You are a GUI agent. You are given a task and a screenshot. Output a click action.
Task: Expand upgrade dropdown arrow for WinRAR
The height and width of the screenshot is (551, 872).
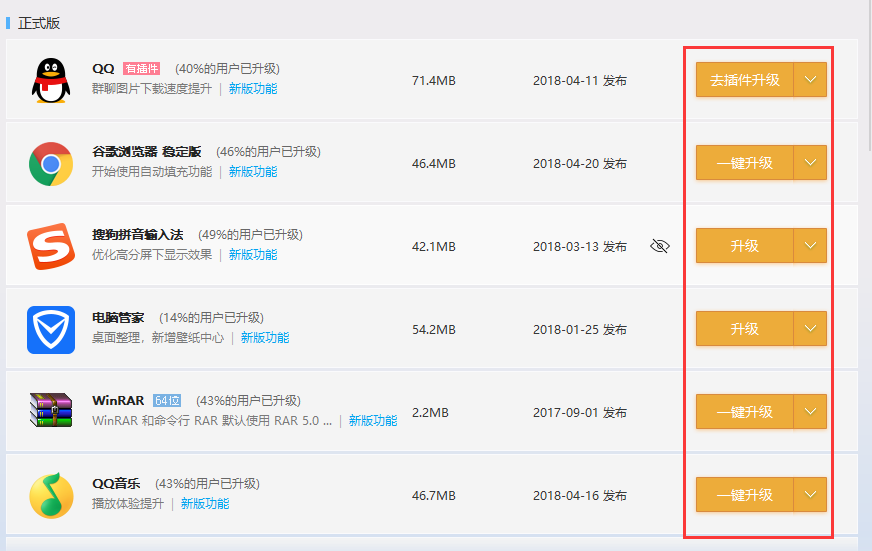pos(810,411)
